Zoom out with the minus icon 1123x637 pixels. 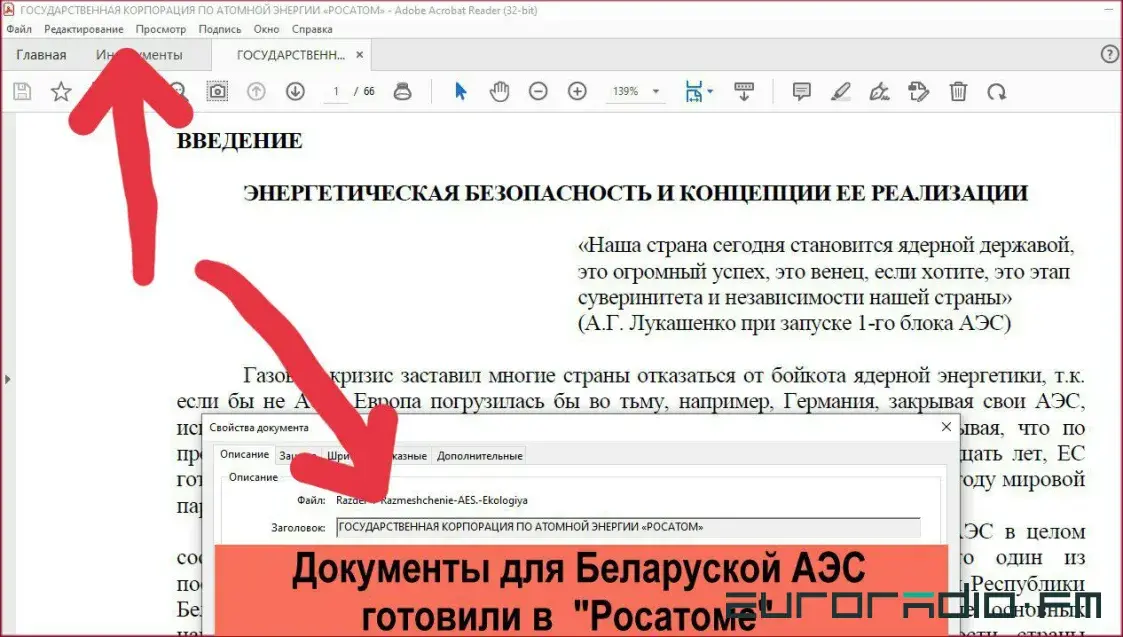tap(538, 92)
